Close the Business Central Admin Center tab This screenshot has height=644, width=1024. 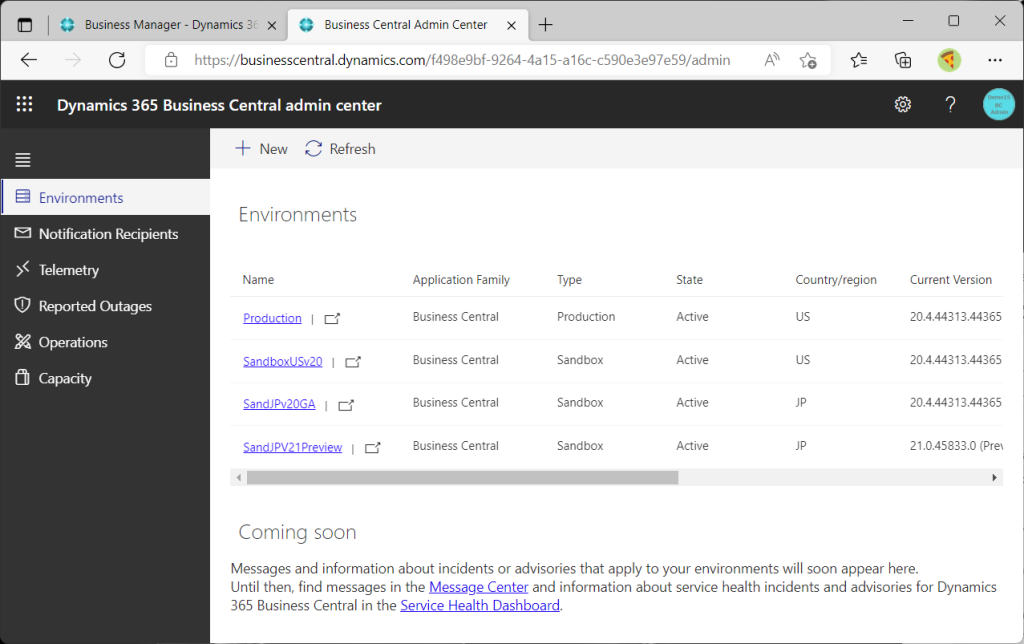click(511, 25)
